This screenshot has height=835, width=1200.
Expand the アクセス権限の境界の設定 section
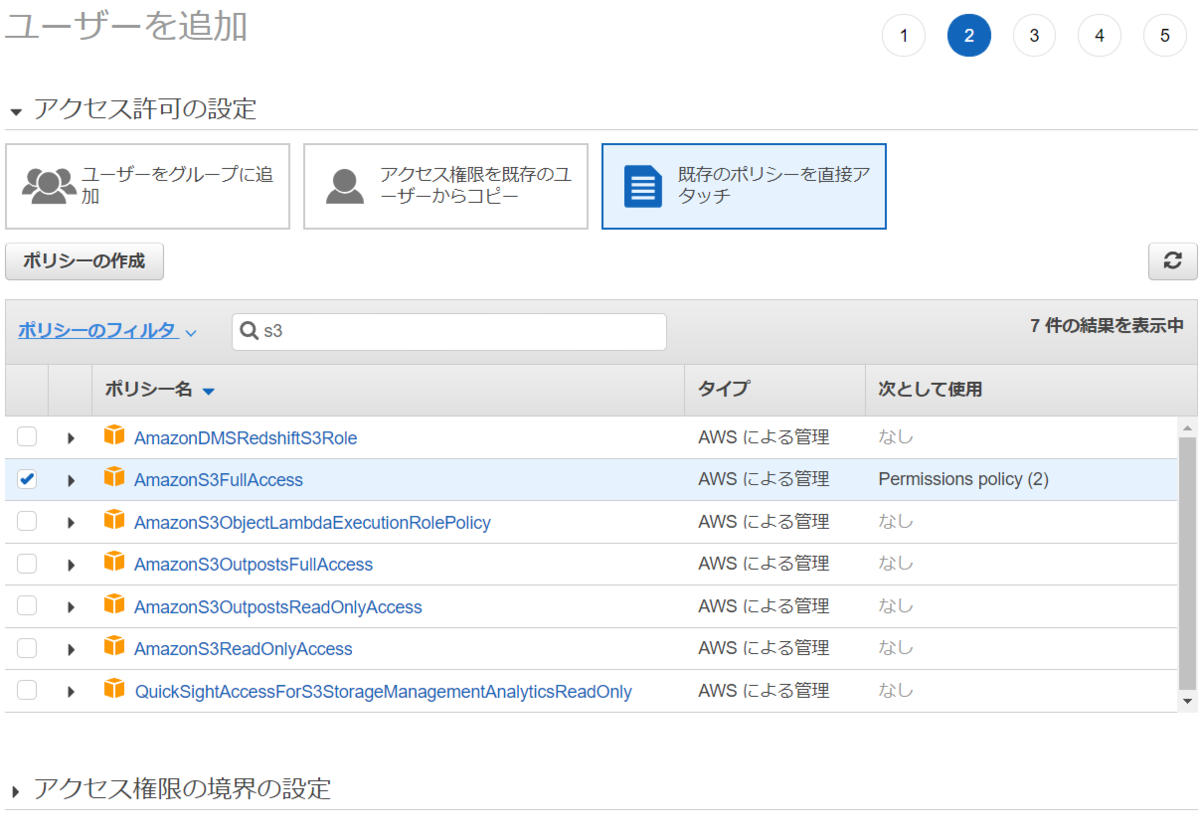pyautogui.click(x=16, y=791)
